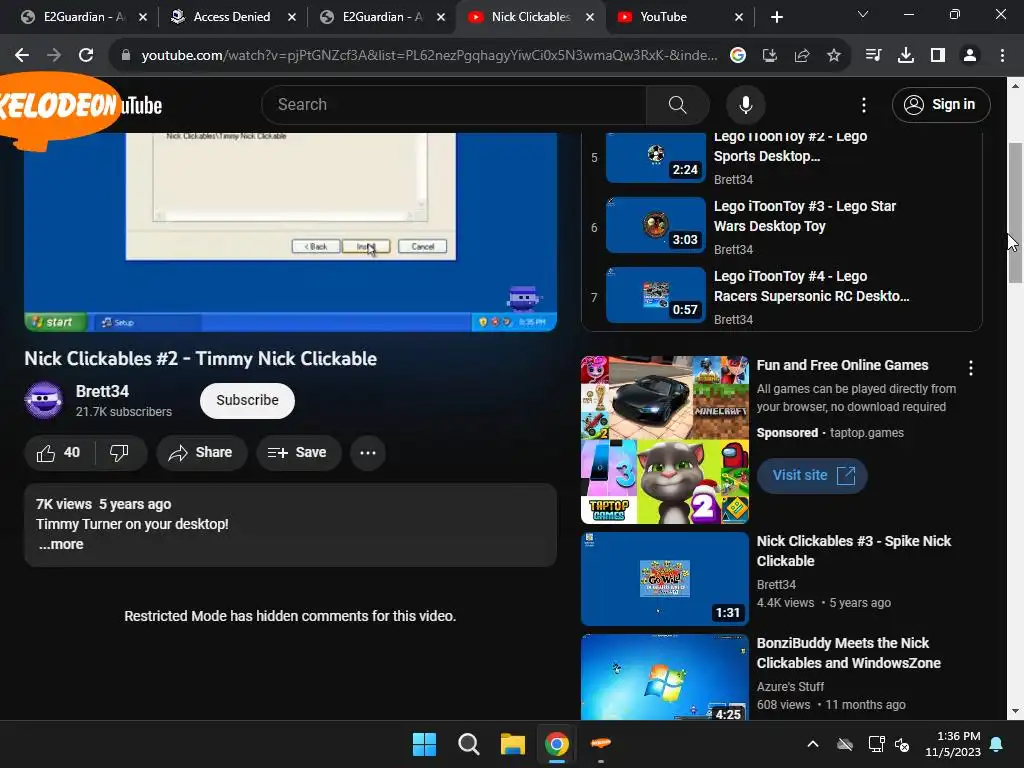The height and width of the screenshot is (768, 1024).
Task: Open Chrome downloads icon
Action: pos(906,56)
